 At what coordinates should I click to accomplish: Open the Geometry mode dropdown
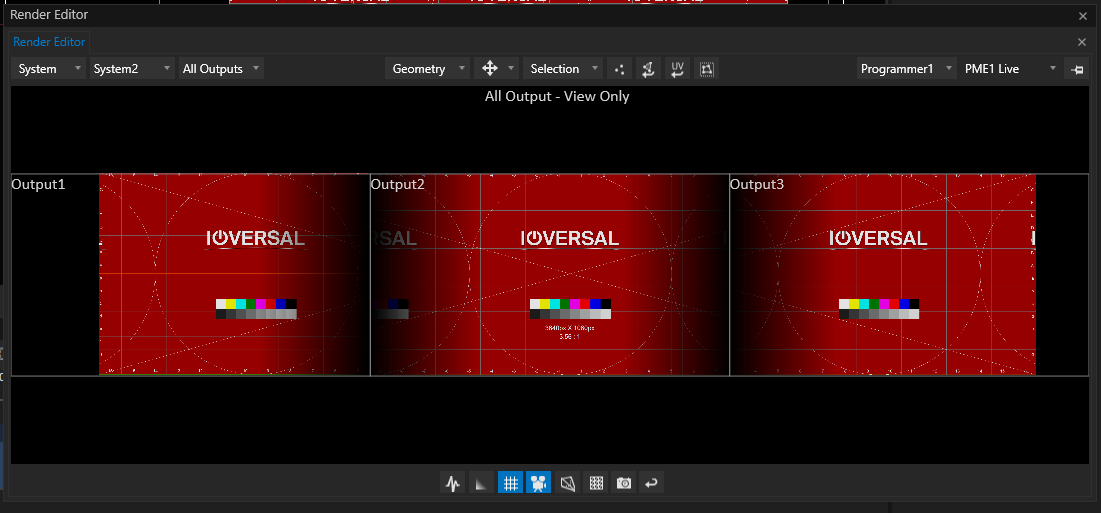click(x=428, y=69)
